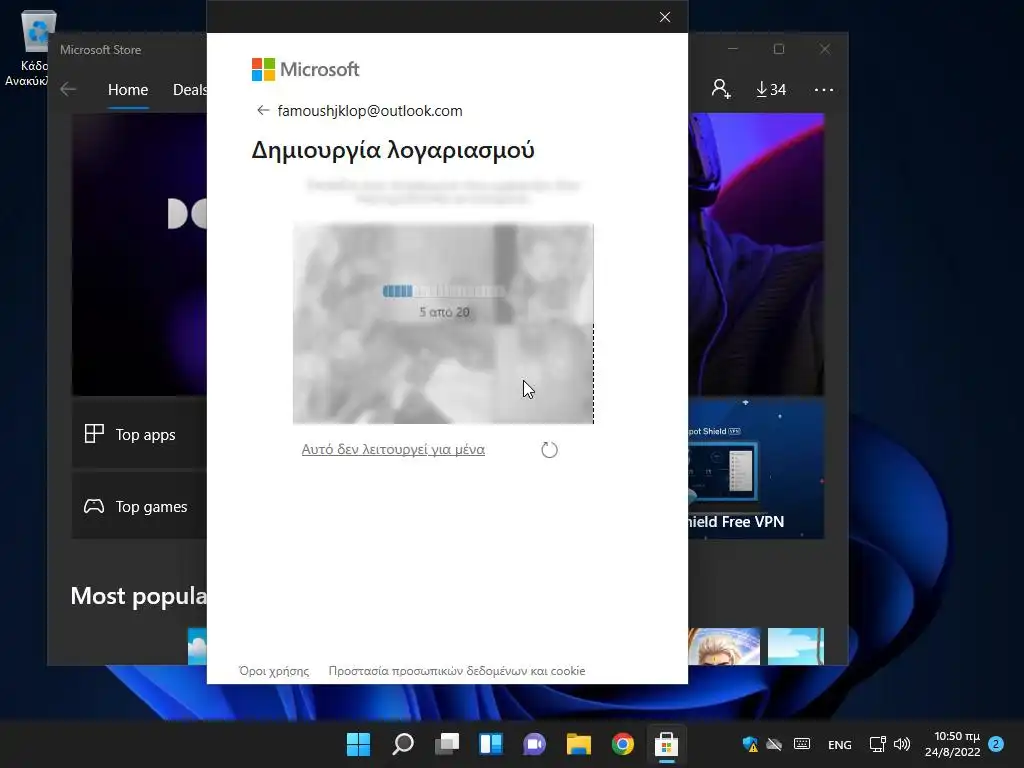Minimize the Microsoft Store window
Image resolution: width=1024 pixels, height=768 pixels.
(733, 49)
